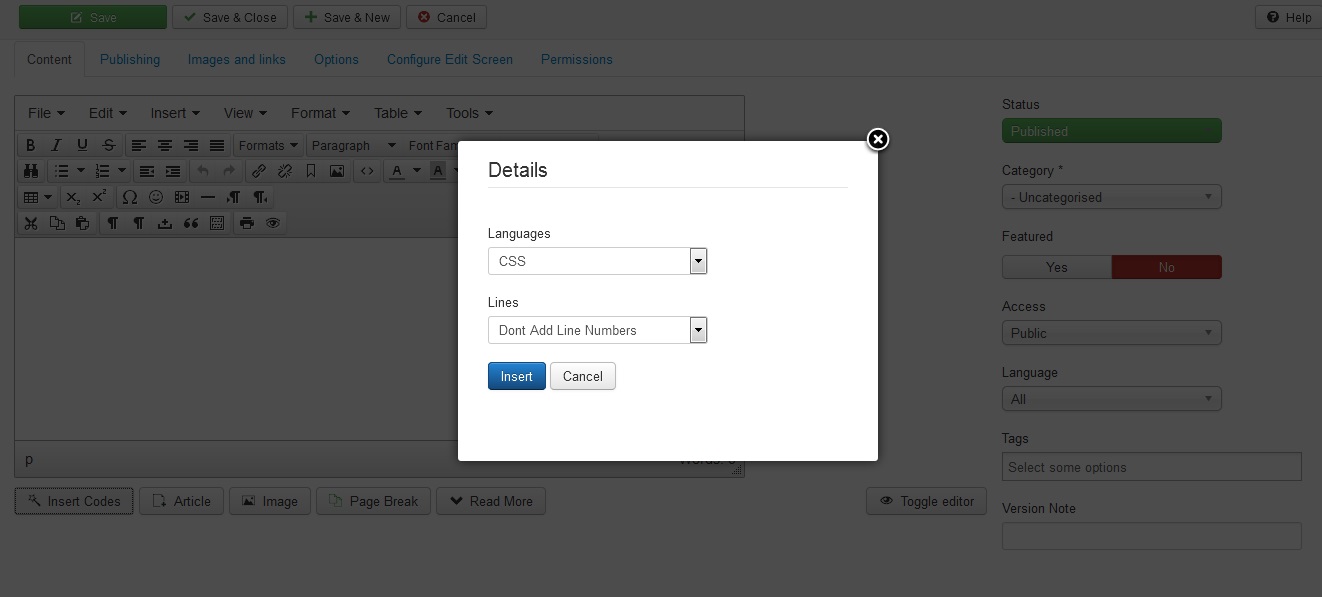Click the find and replace binoculars icon

tap(30, 171)
